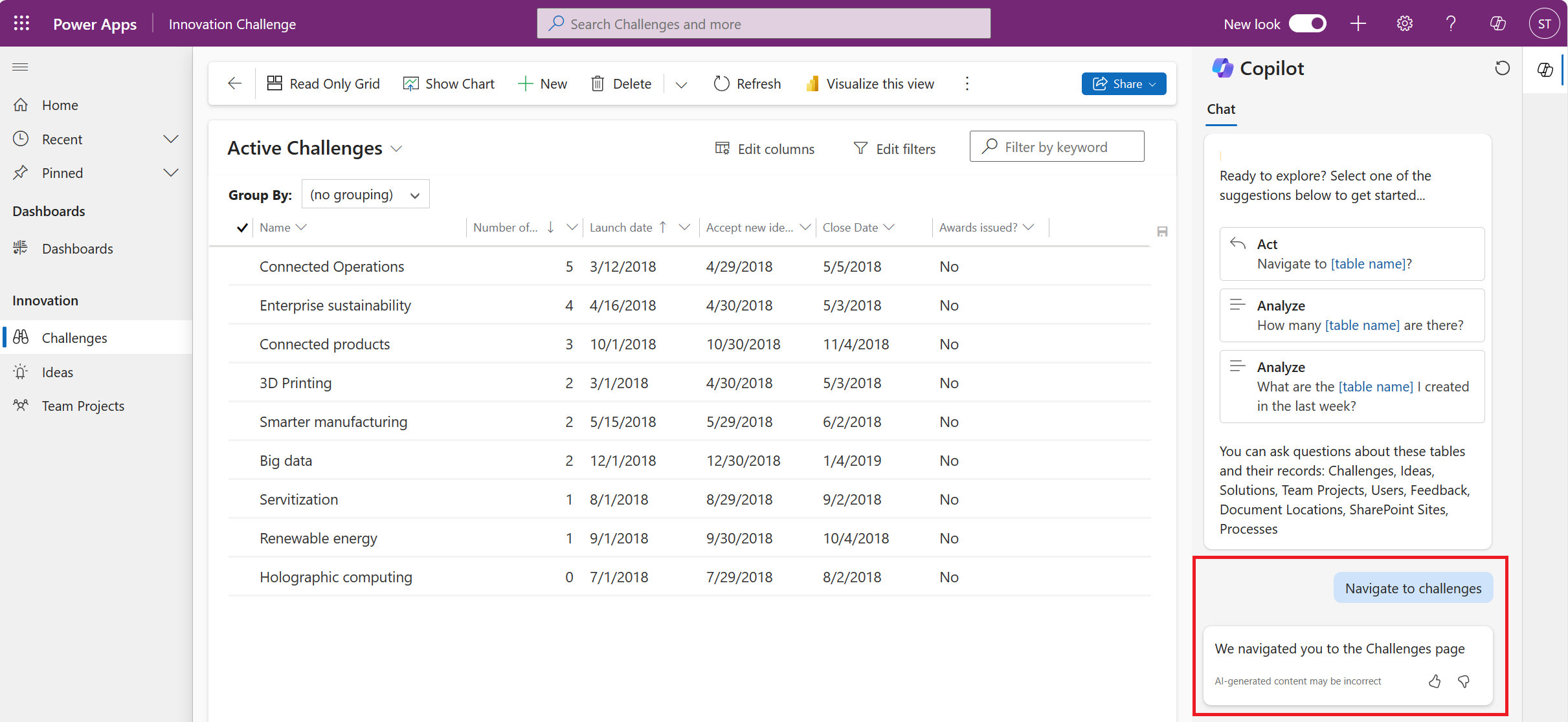Click the Servitization ideas count link
The image size is (1568, 722).
point(567,499)
